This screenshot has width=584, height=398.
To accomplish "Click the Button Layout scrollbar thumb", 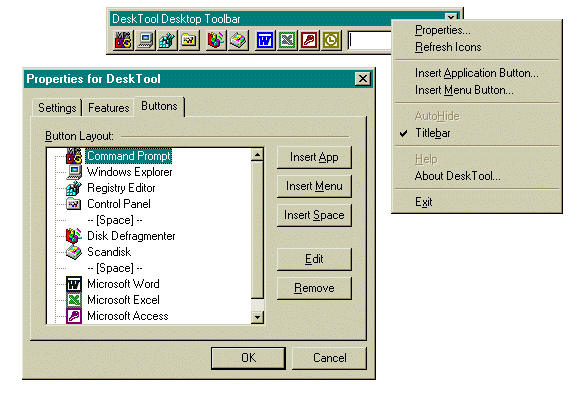I will click(257, 230).
